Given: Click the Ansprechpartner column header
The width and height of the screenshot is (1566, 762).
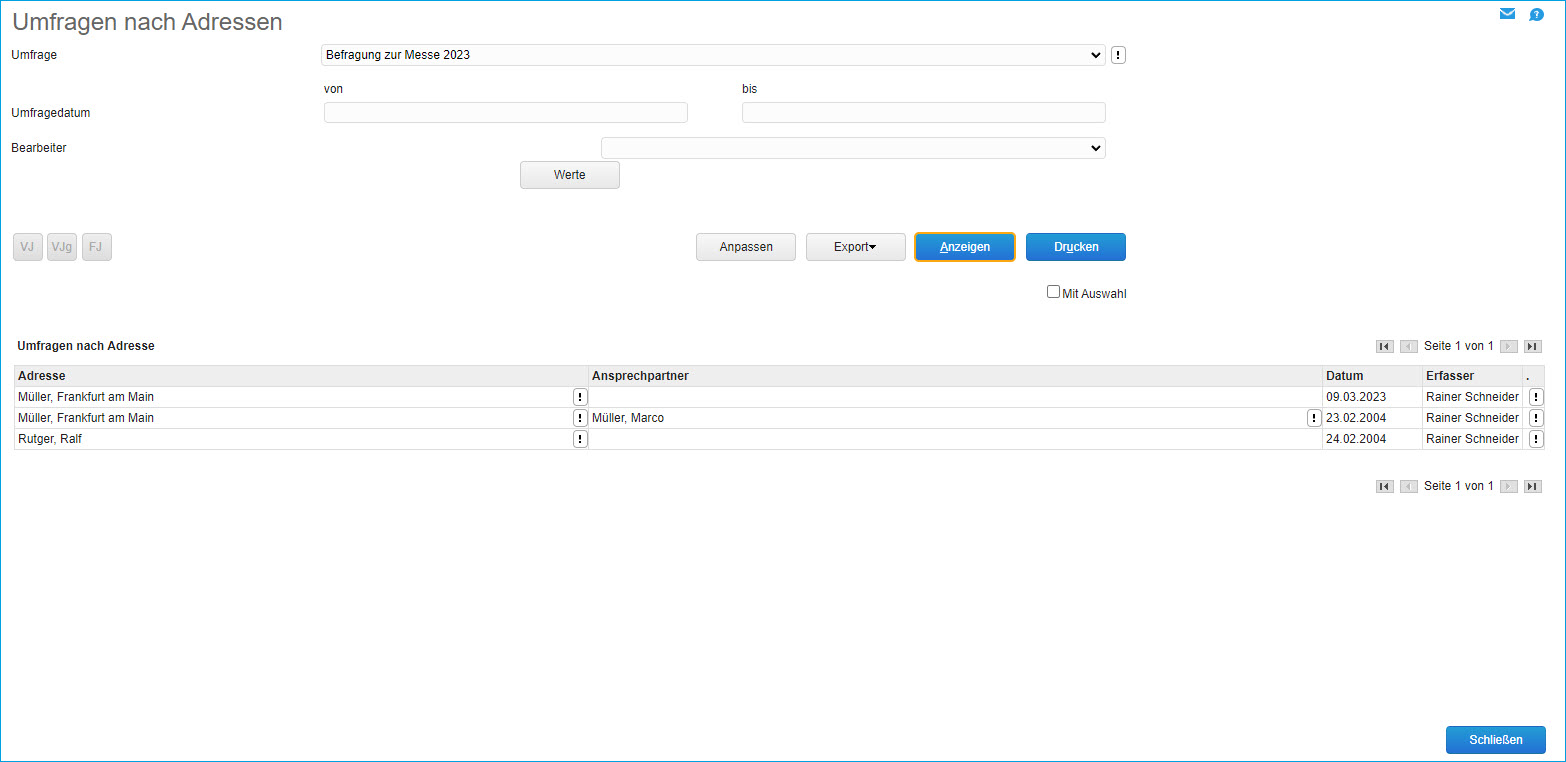Looking at the screenshot, I should click(956, 376).
